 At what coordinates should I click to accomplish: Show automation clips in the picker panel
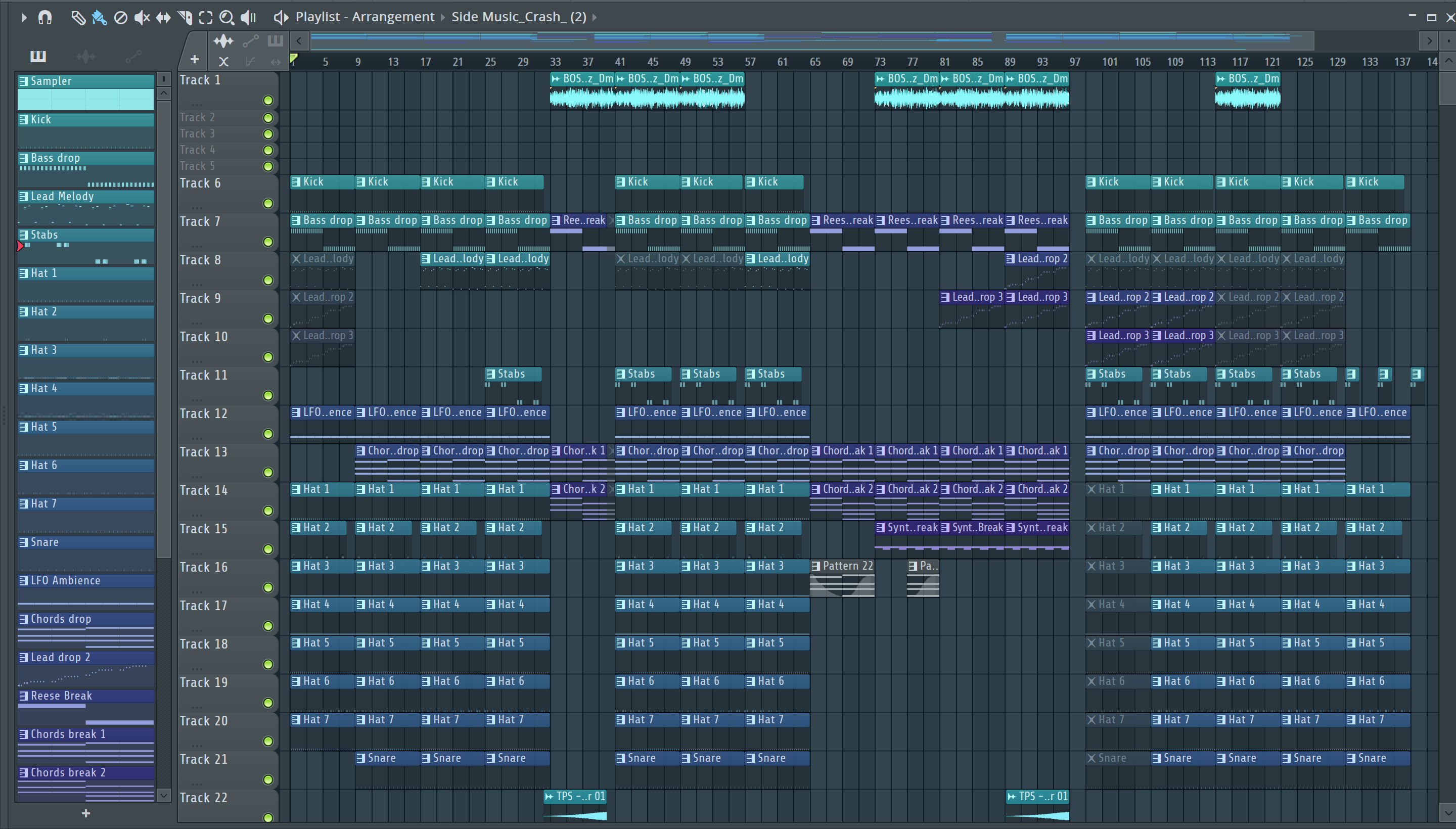click(x=133, y=56)
